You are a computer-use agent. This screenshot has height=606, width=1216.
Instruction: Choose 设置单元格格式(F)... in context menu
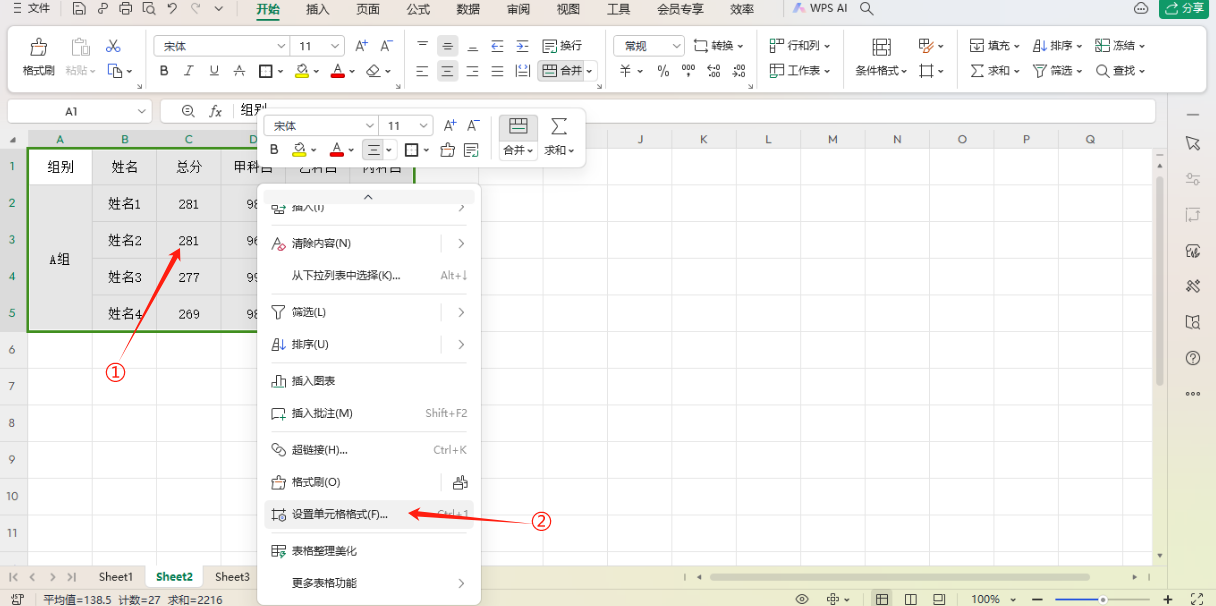pos(368,515)
